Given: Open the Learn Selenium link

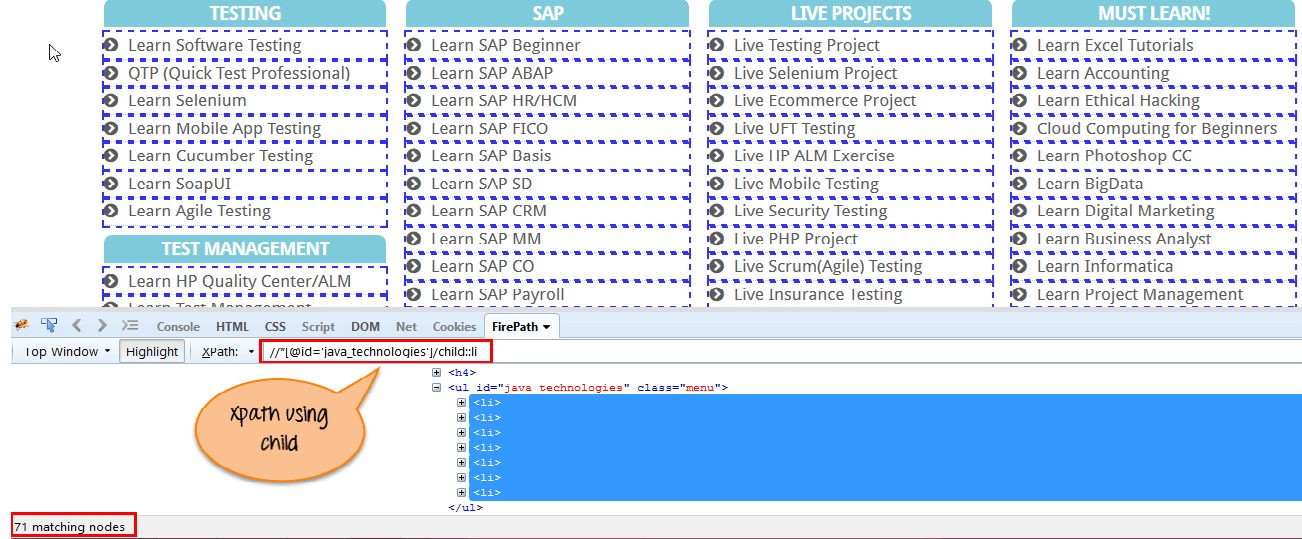Looking at the screenshot, I should point(187,101).
